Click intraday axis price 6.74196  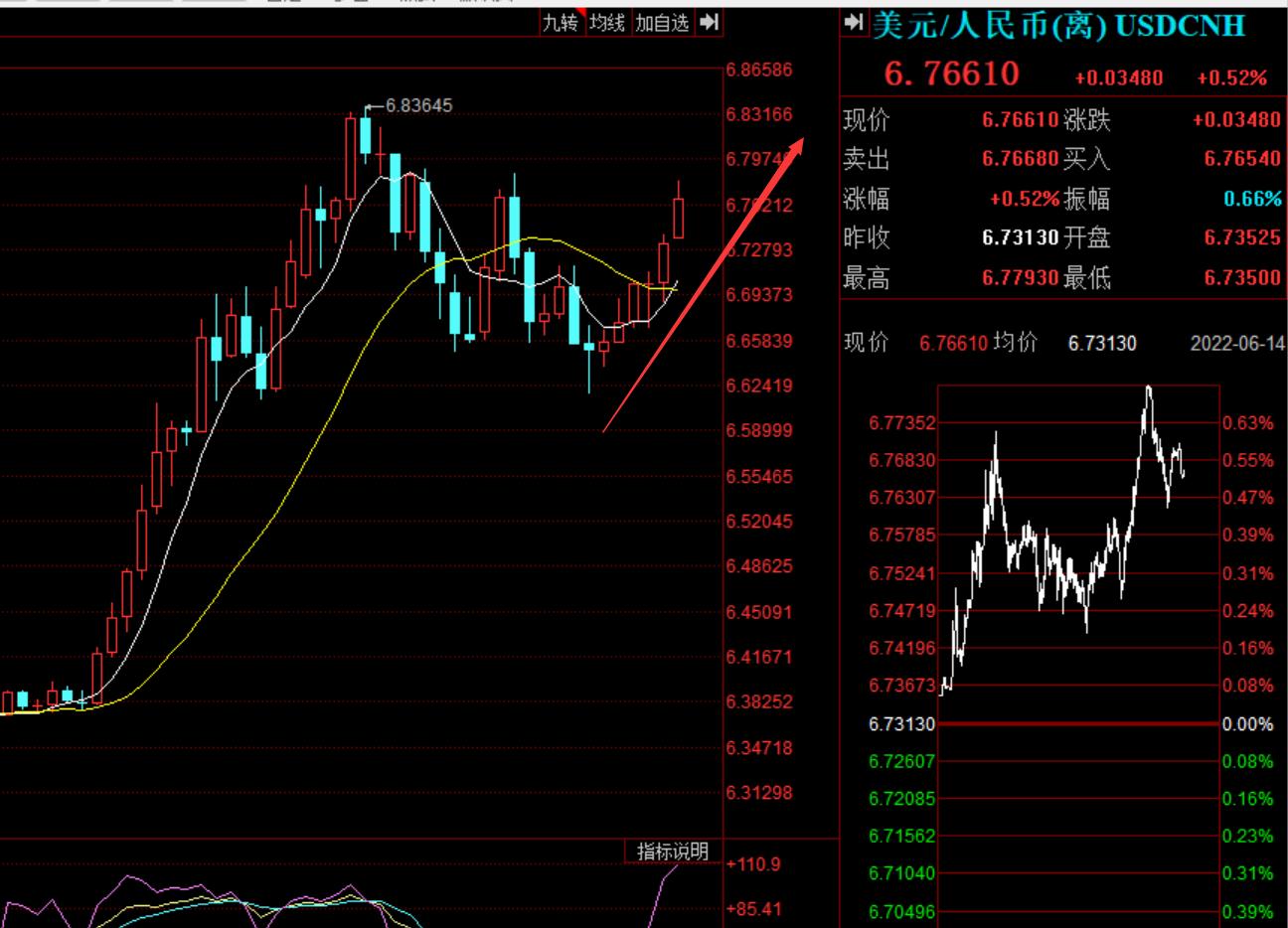902,649
